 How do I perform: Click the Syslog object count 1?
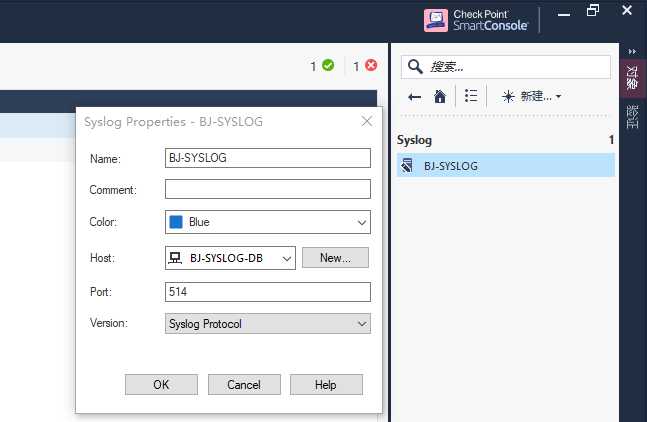611,140
